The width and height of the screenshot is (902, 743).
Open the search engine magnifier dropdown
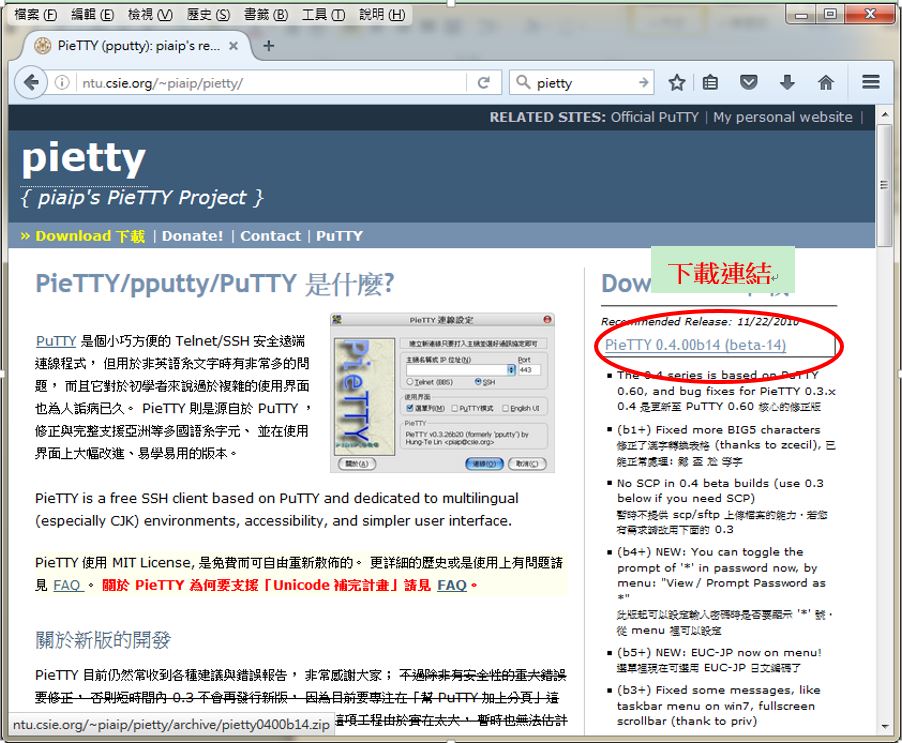click(524, 83)
